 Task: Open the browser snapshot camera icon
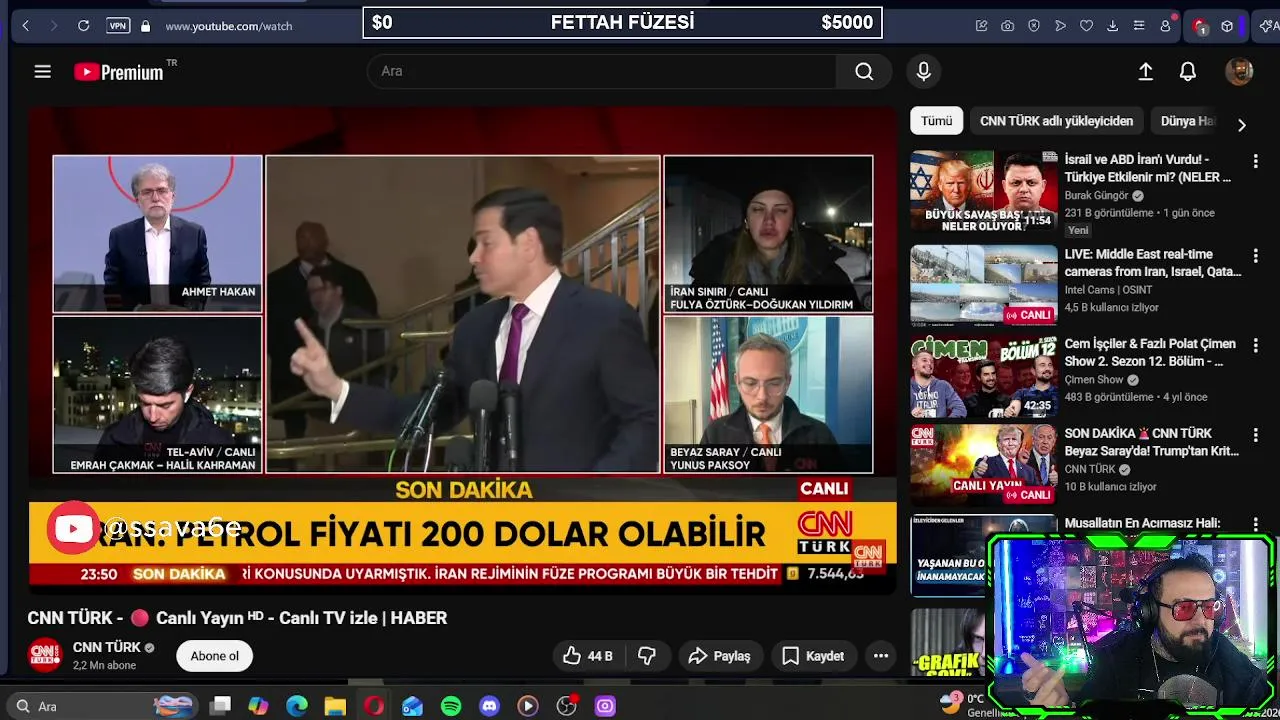1008,26
